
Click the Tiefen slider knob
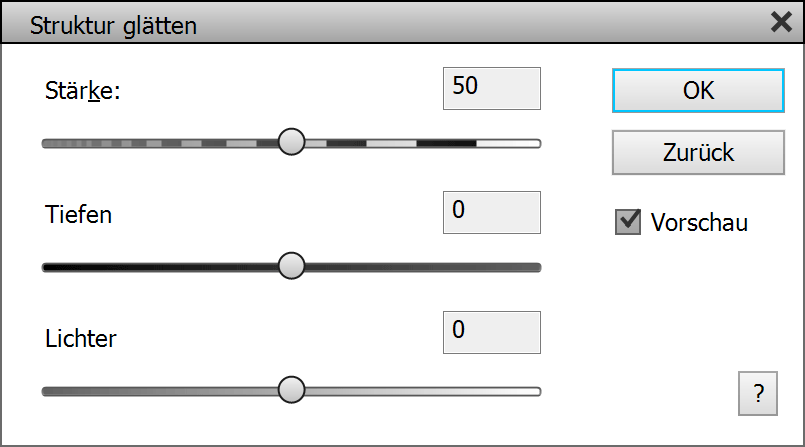click(x=291, y=266)
